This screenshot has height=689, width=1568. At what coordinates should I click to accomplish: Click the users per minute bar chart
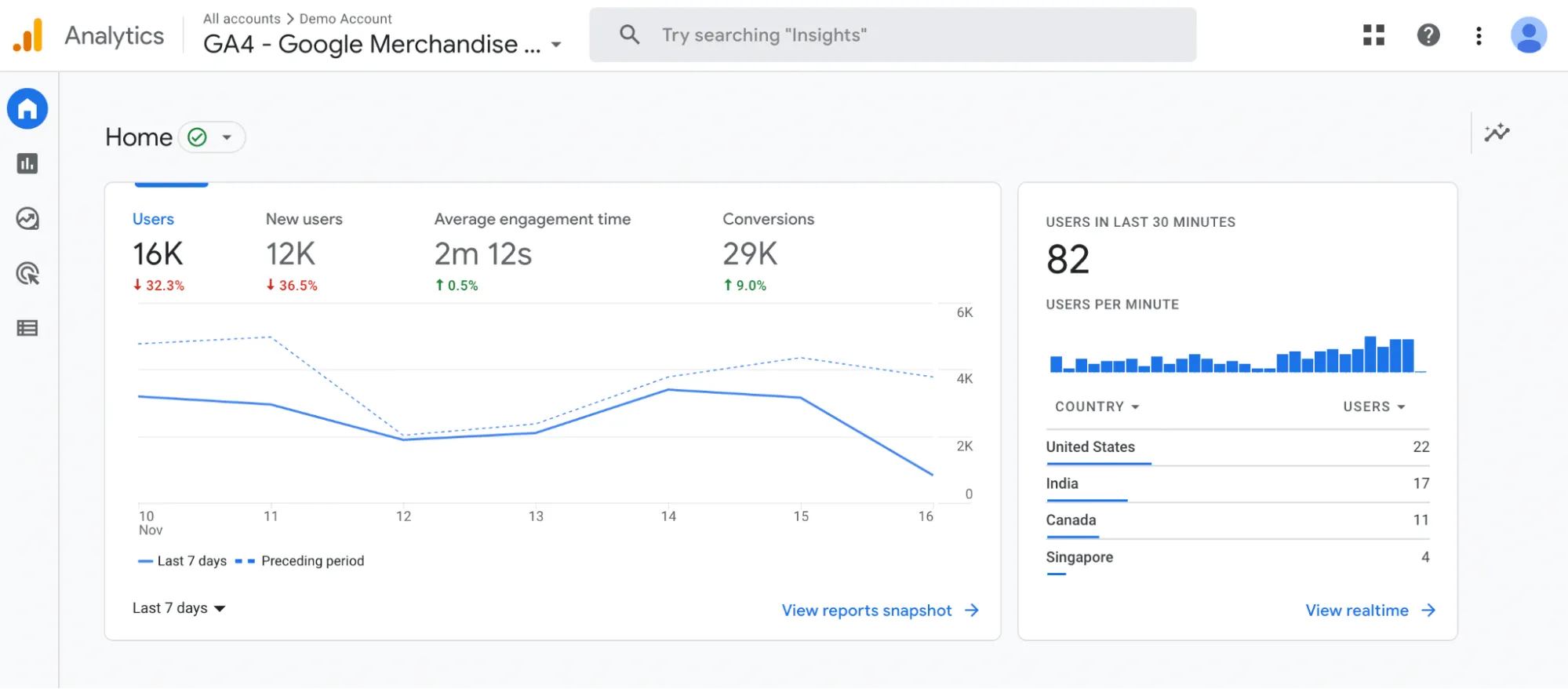1237,354
